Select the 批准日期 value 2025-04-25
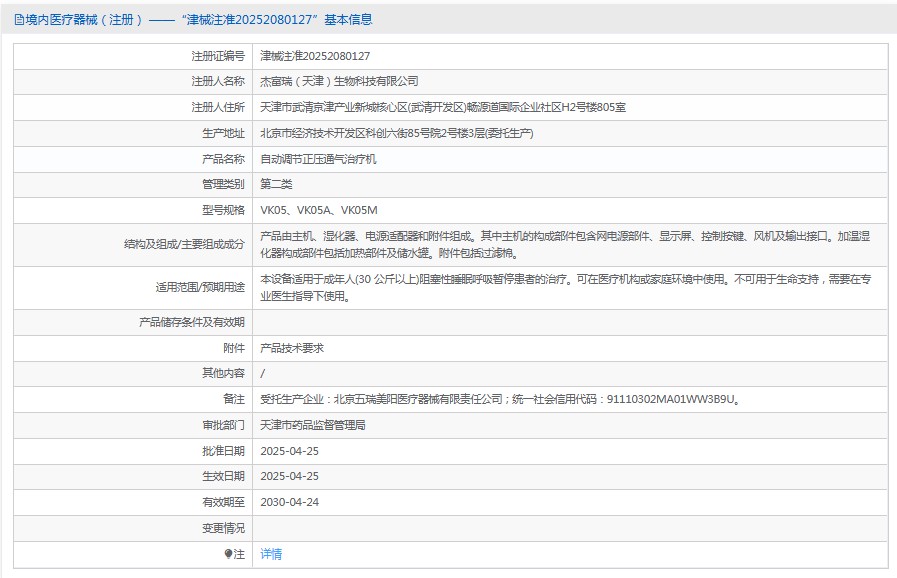Screen dimensions: 897x578 [x=289, y=451]
